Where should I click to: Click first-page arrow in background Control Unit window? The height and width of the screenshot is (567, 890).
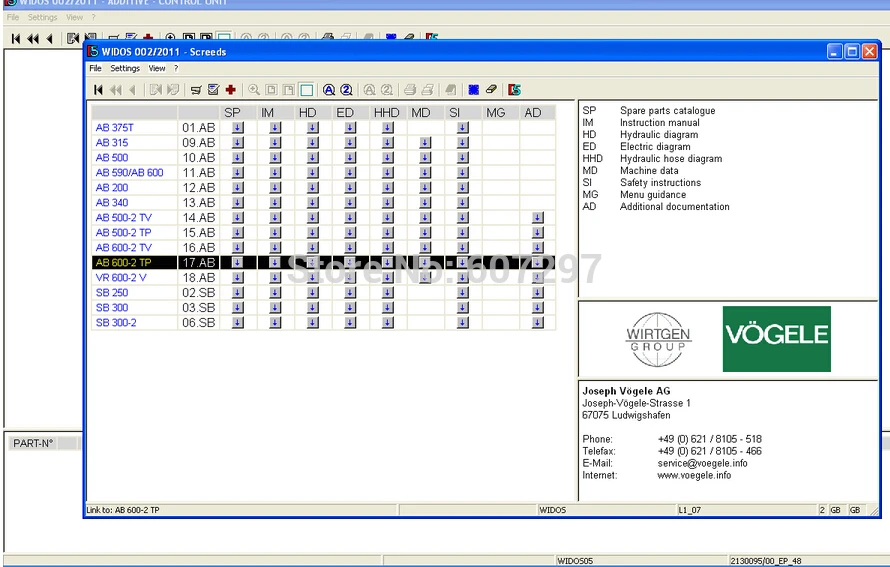16,39
